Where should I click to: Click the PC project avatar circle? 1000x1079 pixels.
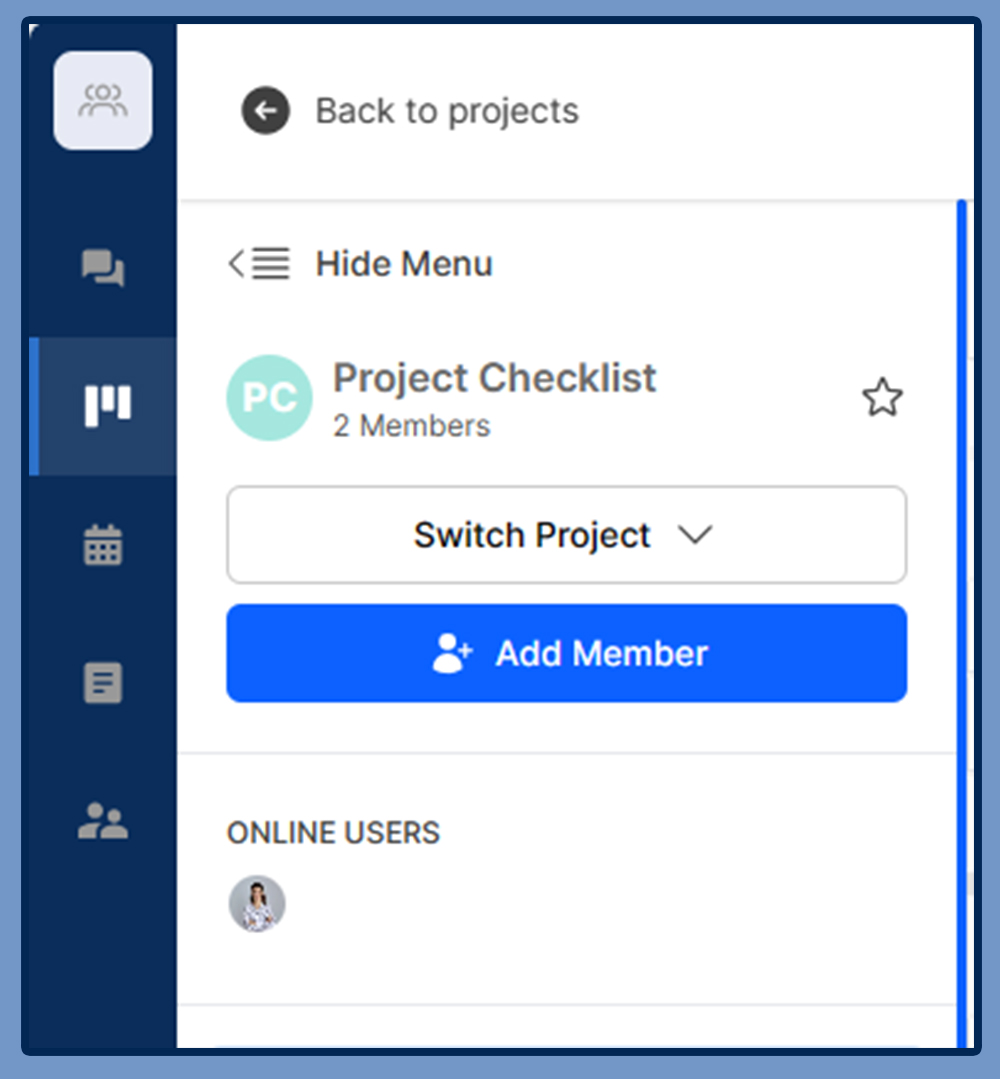tap(269, 398)
